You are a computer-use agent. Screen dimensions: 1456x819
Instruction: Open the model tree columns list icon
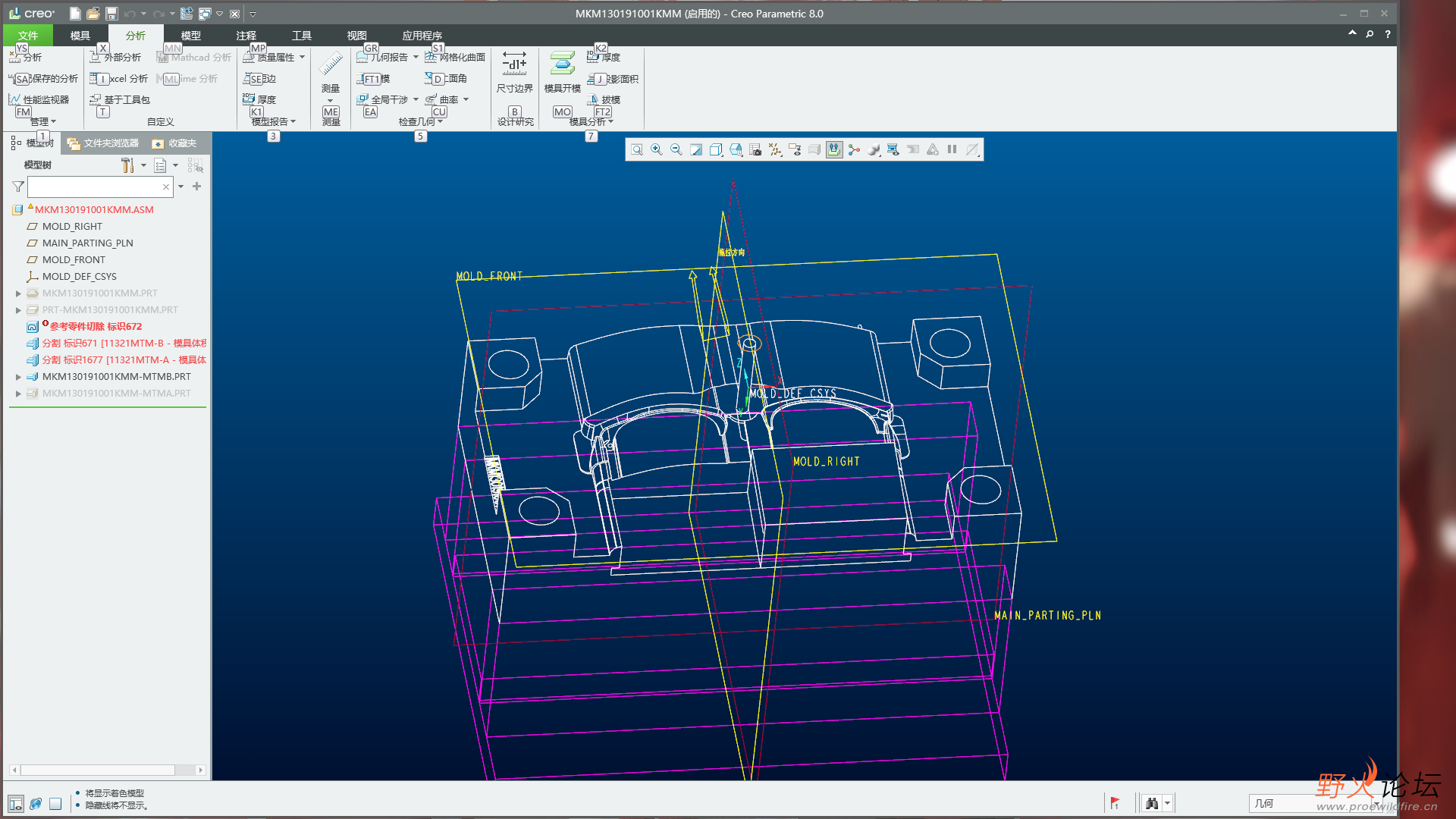160,165
